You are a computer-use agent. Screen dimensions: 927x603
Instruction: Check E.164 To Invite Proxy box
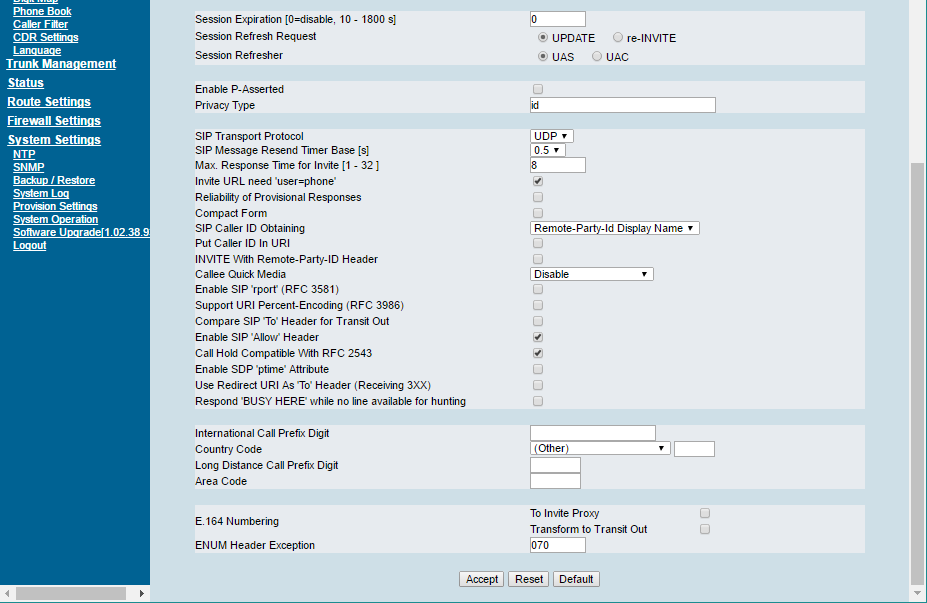pyautogui.click(x=705, y=513)
